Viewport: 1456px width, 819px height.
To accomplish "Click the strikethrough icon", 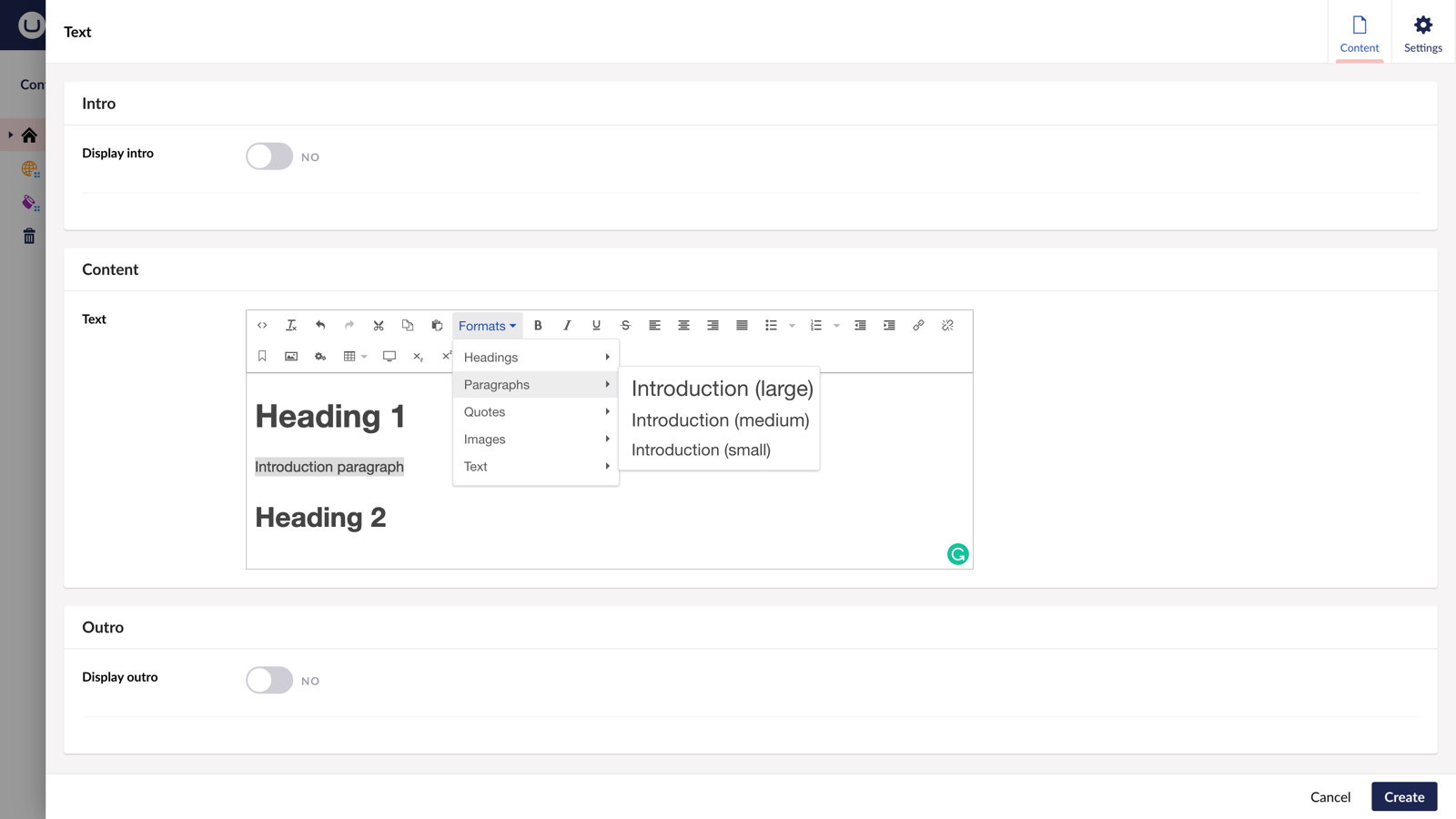I will (625, 325).
